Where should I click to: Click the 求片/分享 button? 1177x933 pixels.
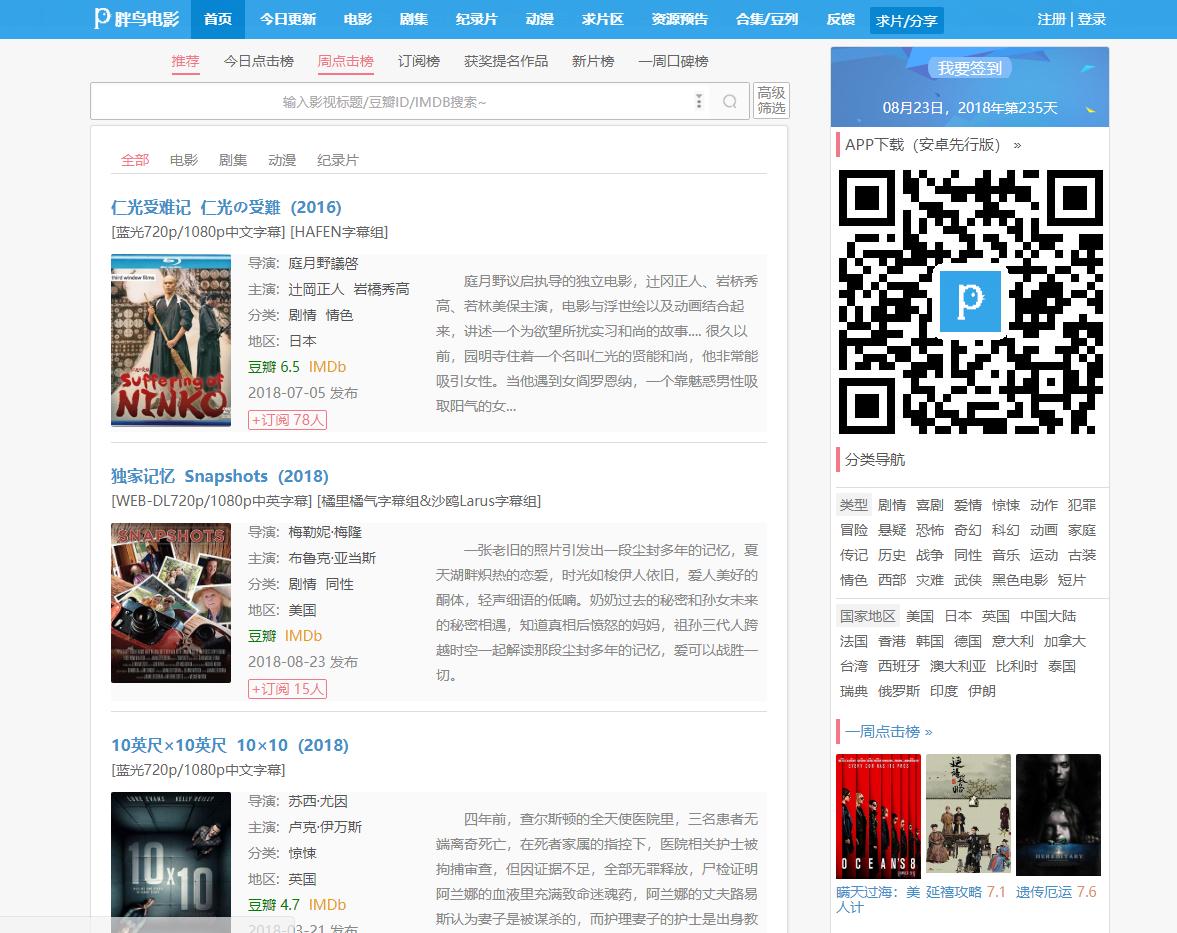(907, 20)
